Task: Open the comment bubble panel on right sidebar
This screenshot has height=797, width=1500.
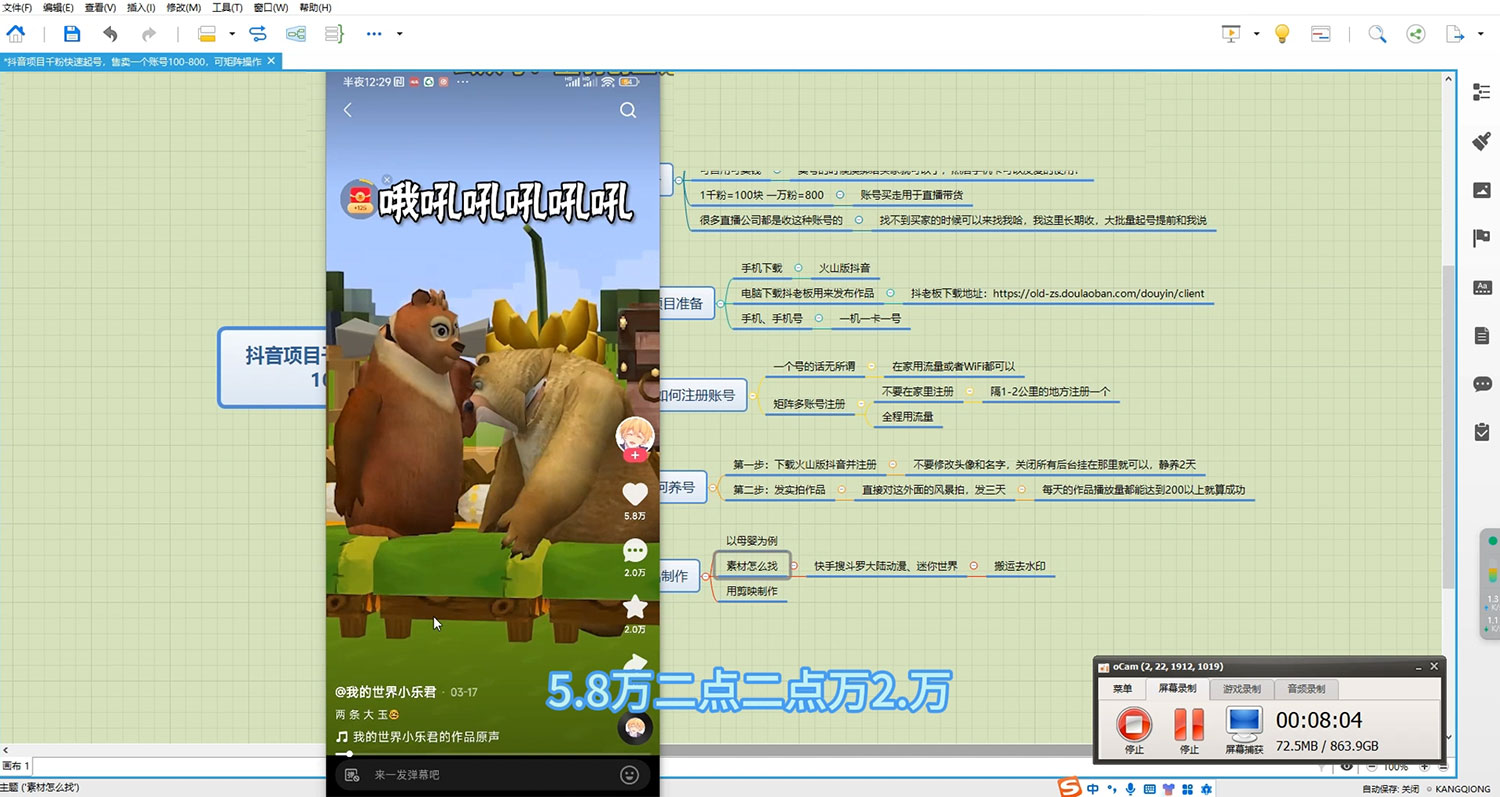Action: 1482,384
